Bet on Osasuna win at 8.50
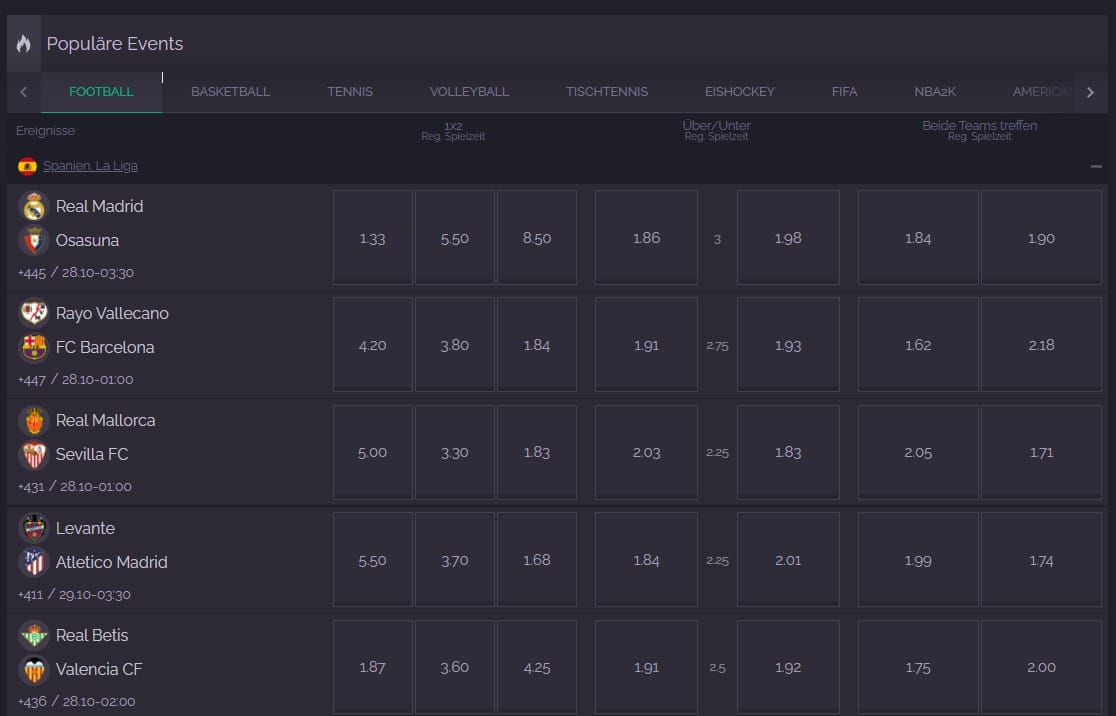Viewport: 1116px width, 716px height. click(537, 238)
